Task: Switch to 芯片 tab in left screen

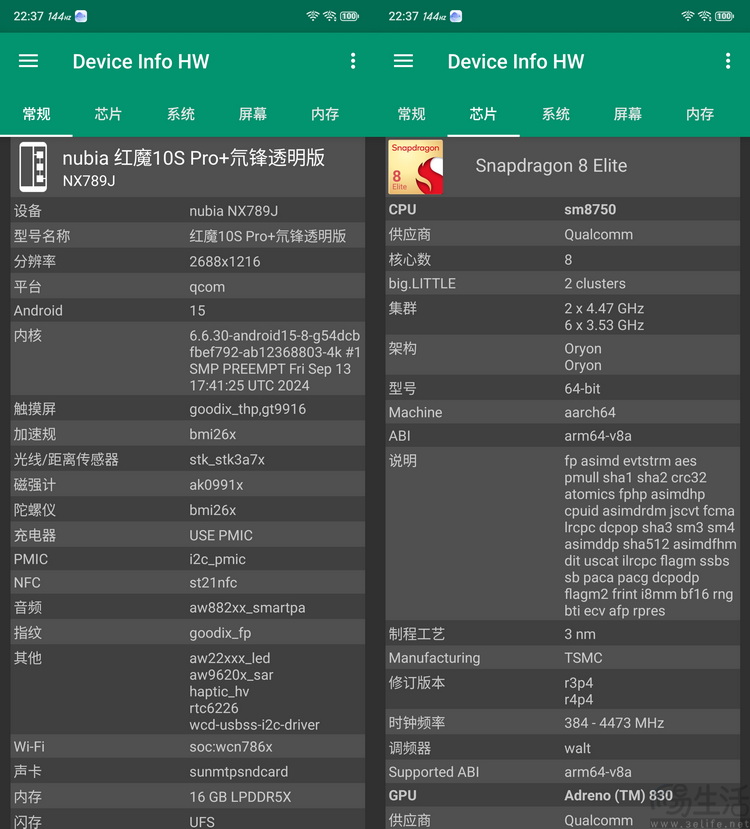Action: click(x=108, y=114)
